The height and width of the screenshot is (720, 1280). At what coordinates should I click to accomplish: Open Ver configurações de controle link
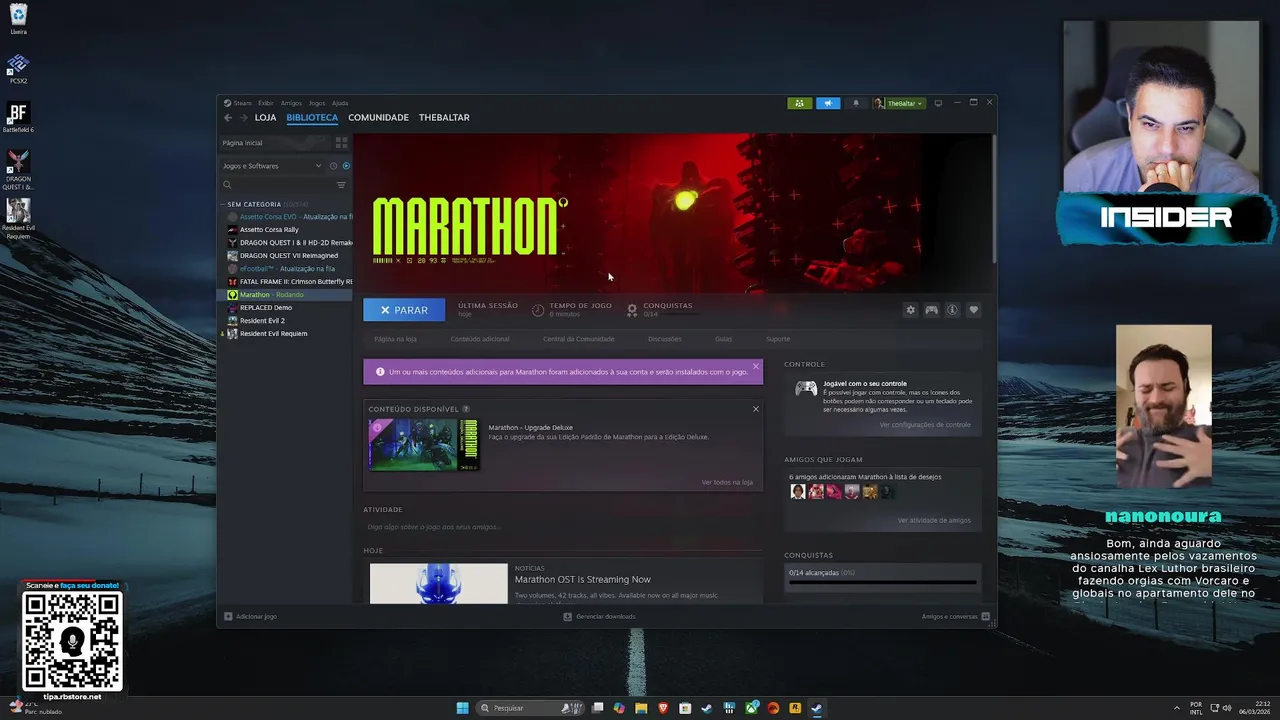point(925,425)
